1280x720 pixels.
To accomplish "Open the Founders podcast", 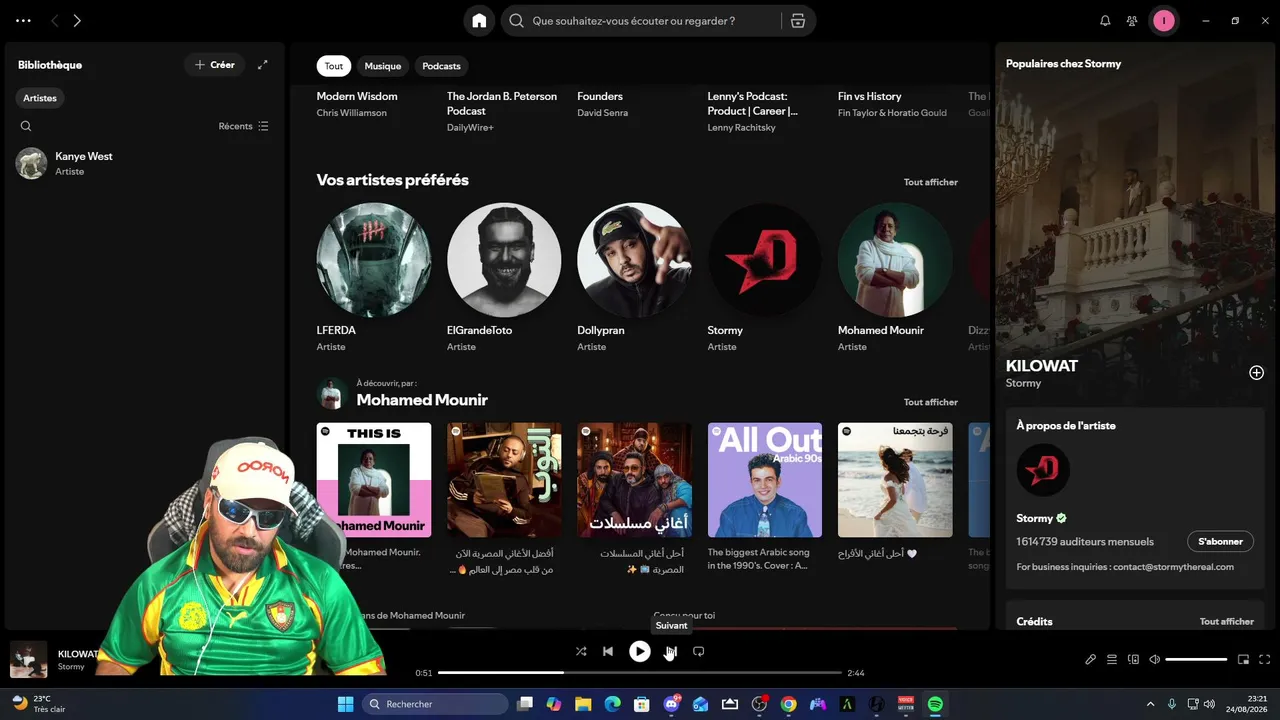I will tap(600, 96).
